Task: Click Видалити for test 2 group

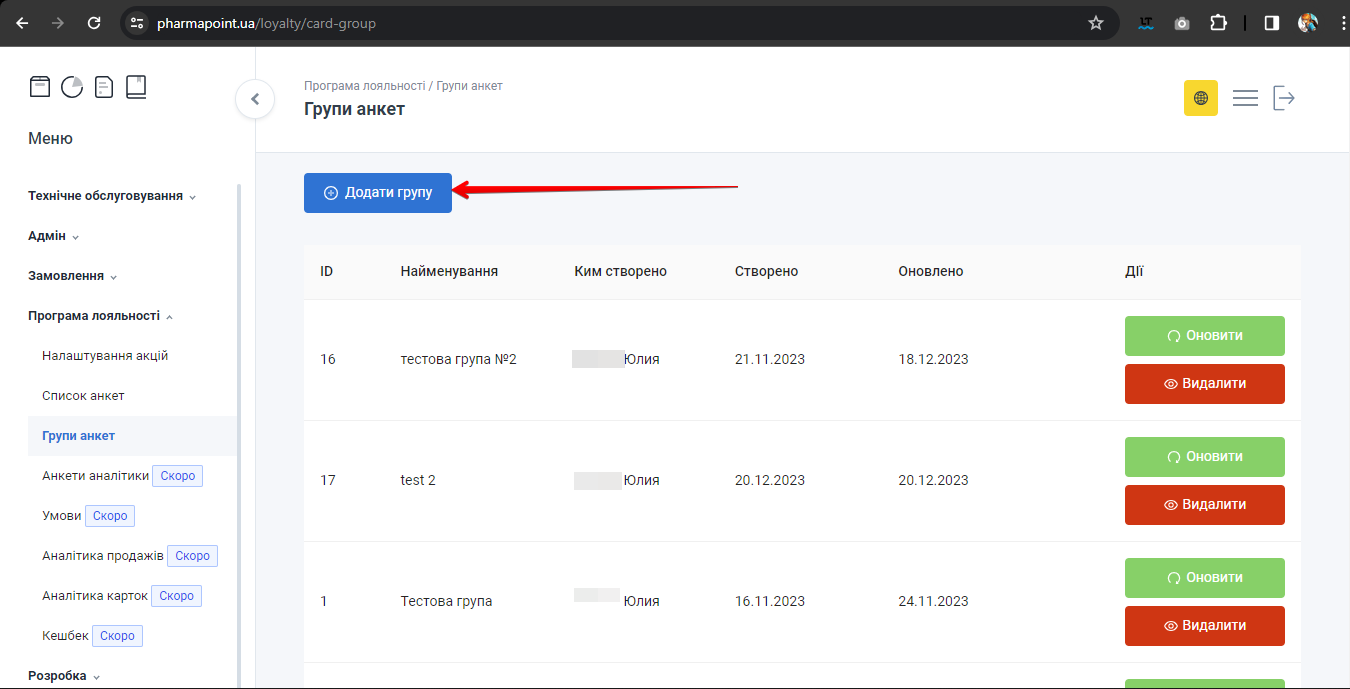Action: click(1204, 505)
